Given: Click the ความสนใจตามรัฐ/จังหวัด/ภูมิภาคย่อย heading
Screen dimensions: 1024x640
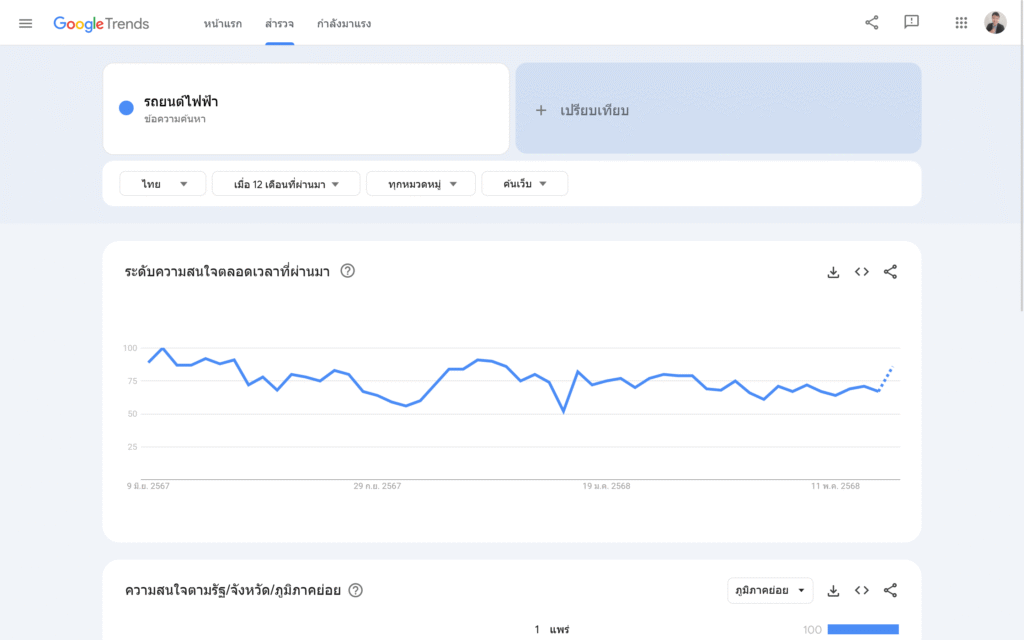Looking at the screenshot, I should pos(232,590).
